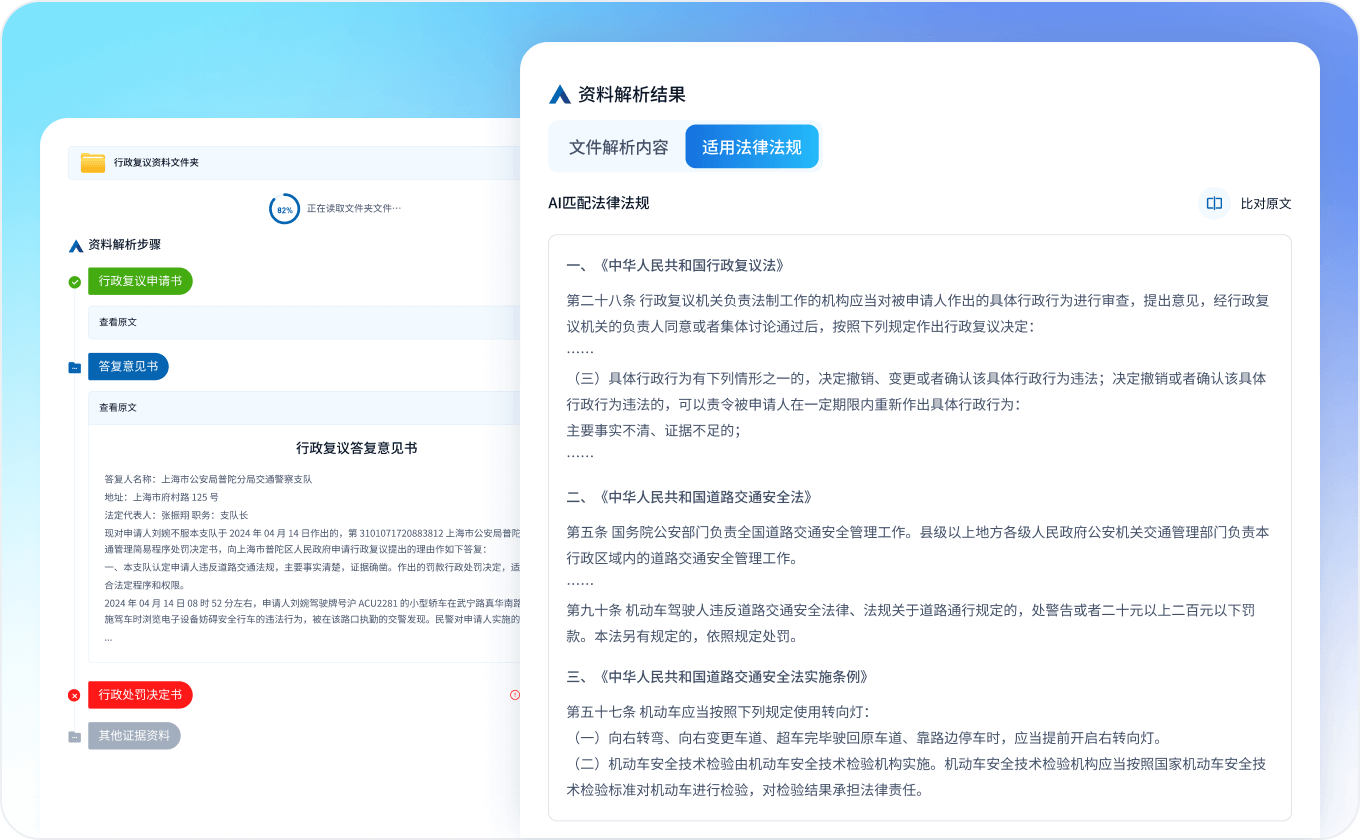Click 查看原文 under 答复意见书
This screenshot has height=840, width=1360.
118,408
